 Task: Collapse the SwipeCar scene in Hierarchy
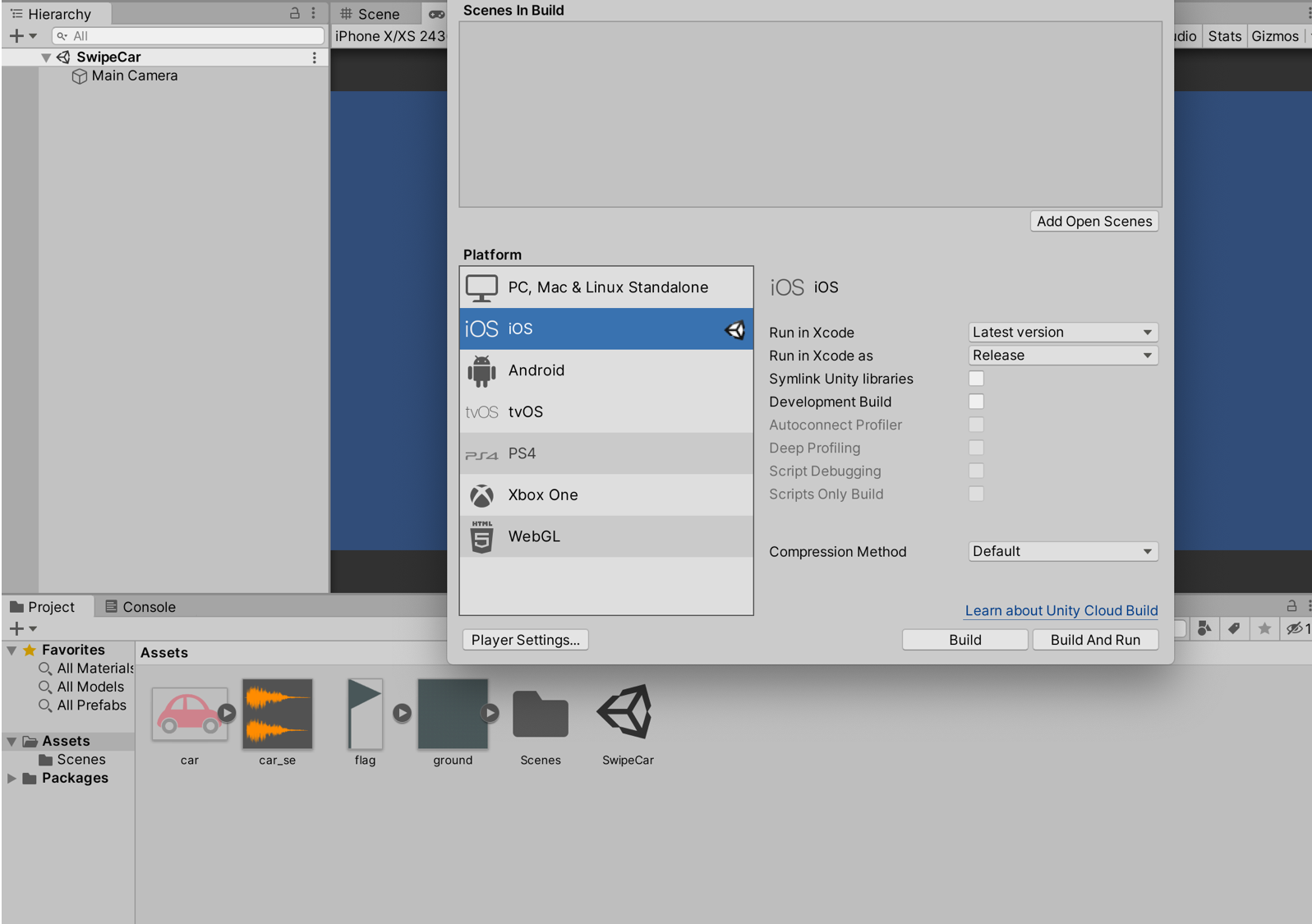pos(46,57)
